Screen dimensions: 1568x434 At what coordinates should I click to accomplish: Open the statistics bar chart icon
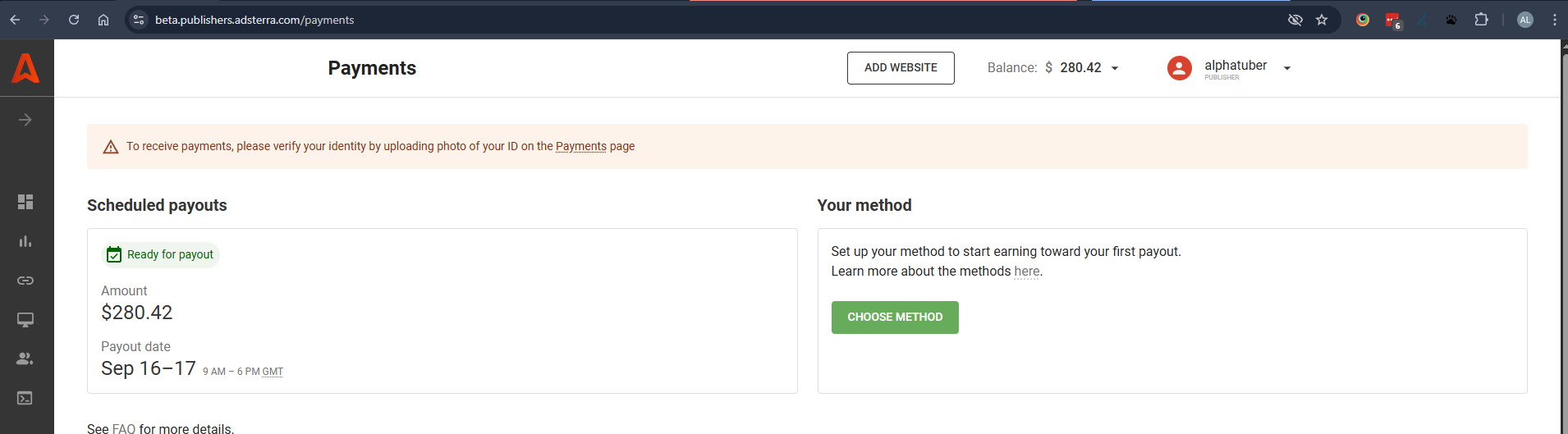(x=25, y=241)
